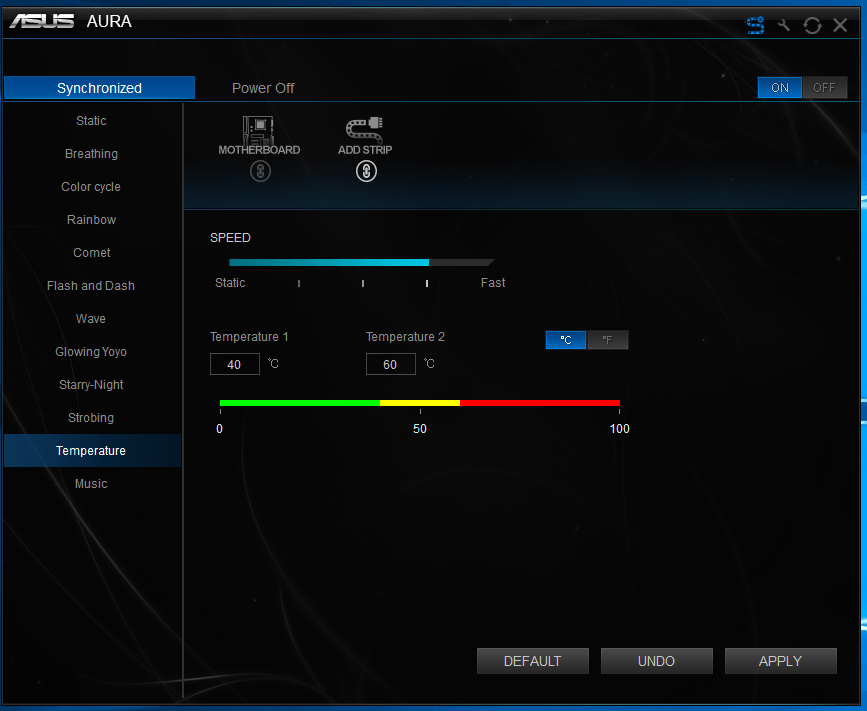Click the yellow section of temperature bar

click(x=420, y=403)
